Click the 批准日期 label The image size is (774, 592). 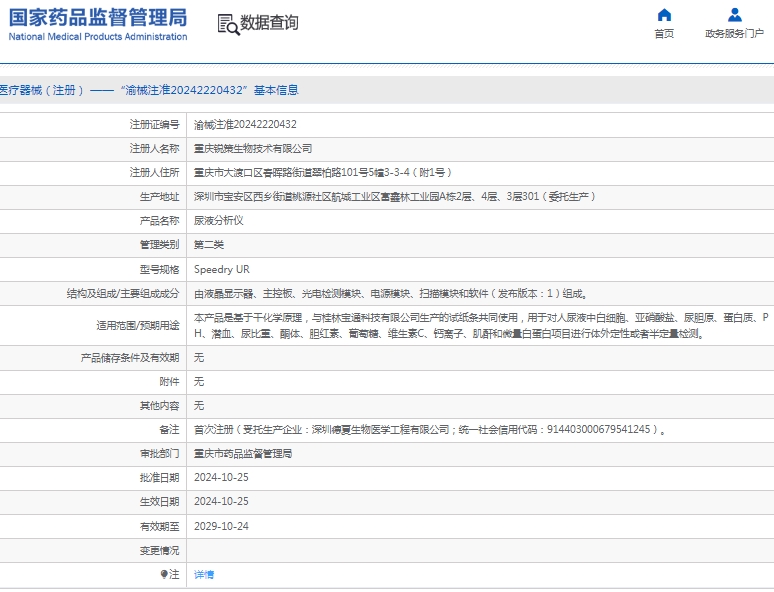pos(159,477)
